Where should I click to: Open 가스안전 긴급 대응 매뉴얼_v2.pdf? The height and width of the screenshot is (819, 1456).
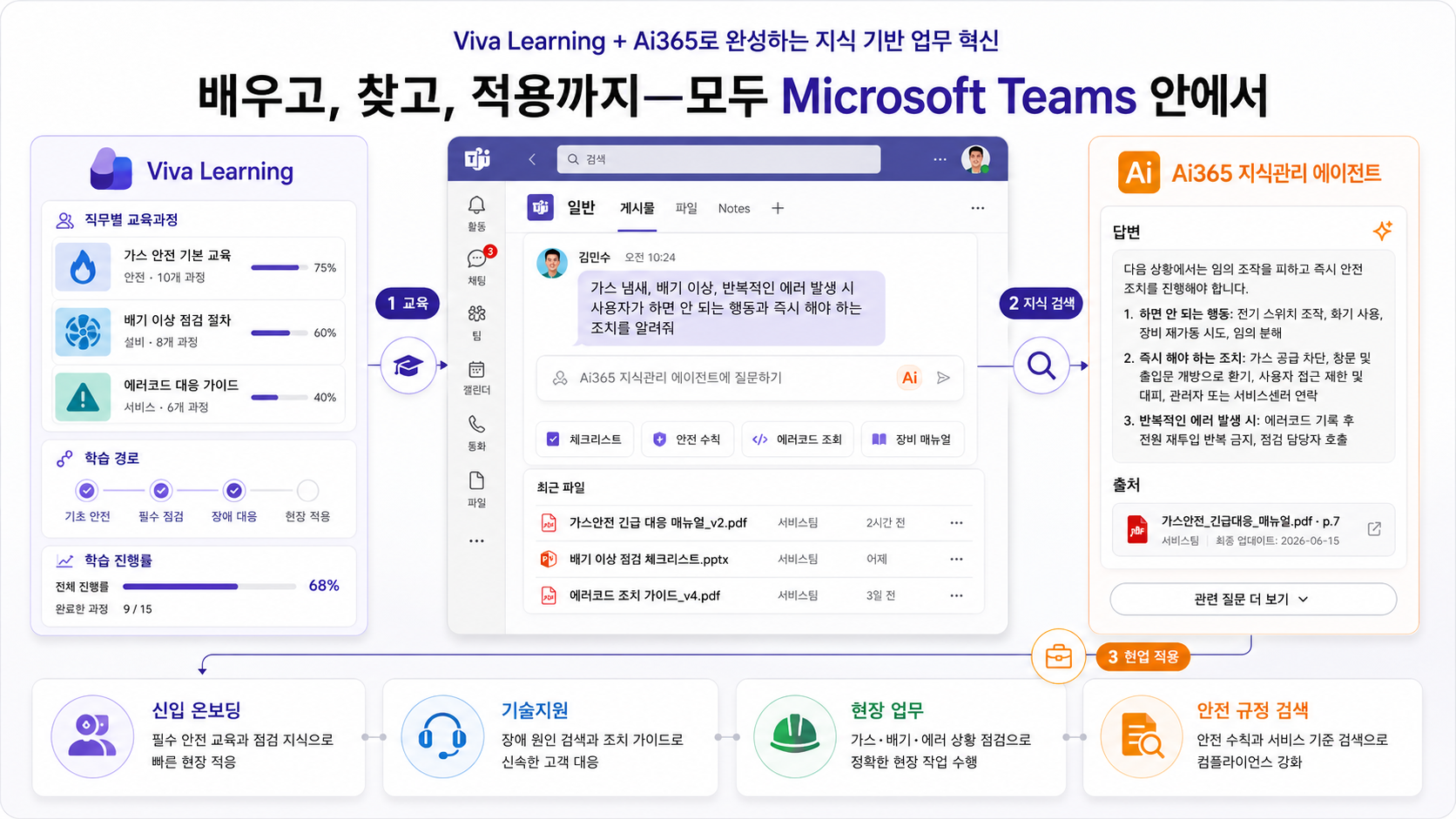(658, 523)
